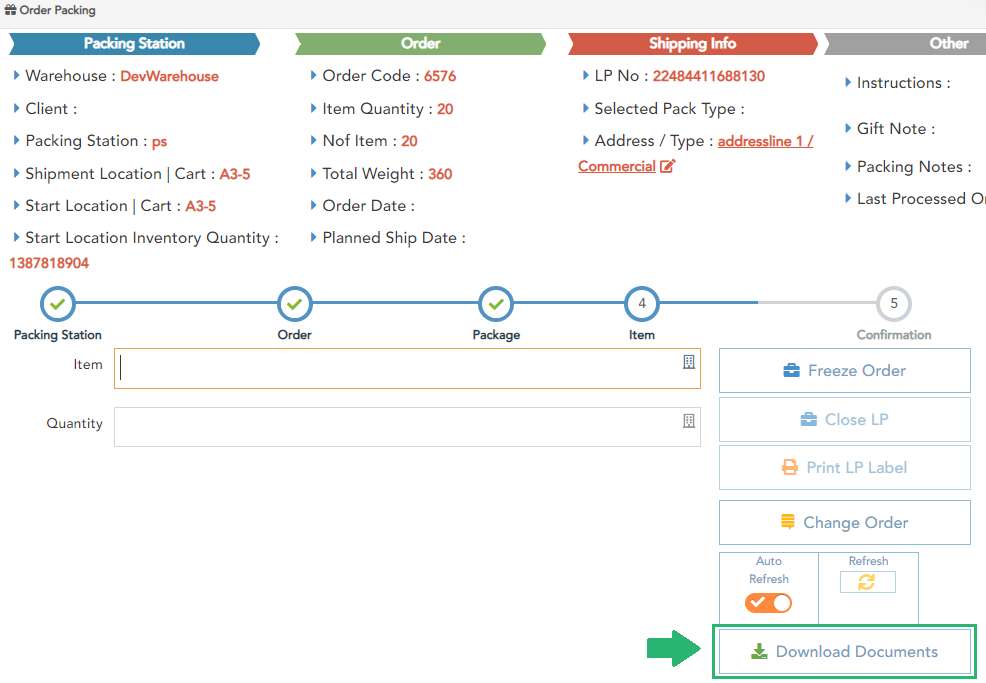986x683 pixels.
Task: Click the green checkmark on Packing Station step
Action: click(57, 303)
